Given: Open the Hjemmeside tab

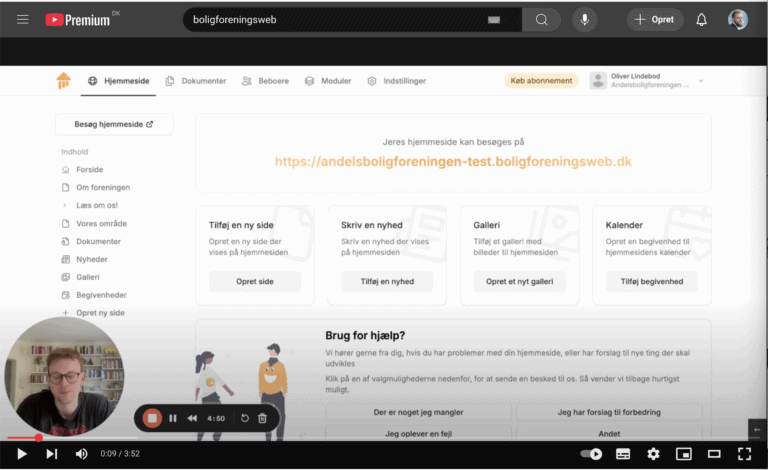Looking at the screenshot, I should click(119, 81).
